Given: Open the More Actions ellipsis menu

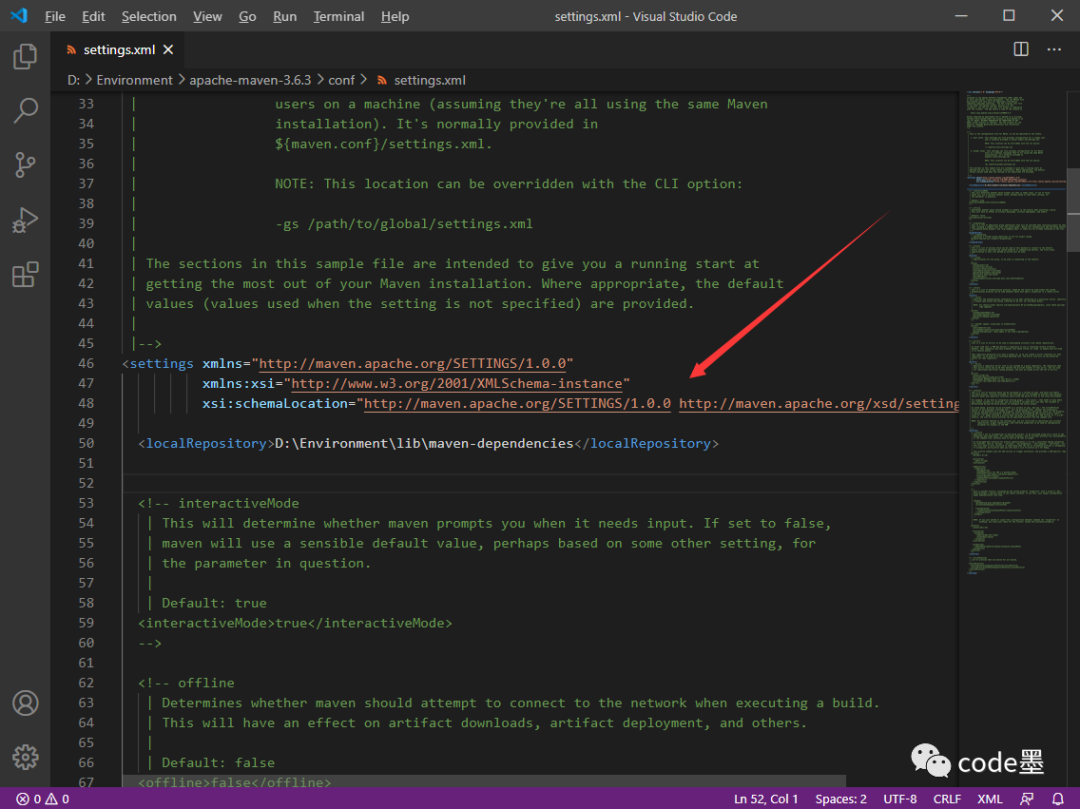Looking at the screenshot, I should (1054, 49).
